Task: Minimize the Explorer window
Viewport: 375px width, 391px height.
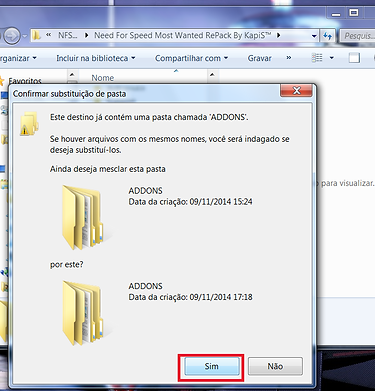Action: tap(336, 13)
